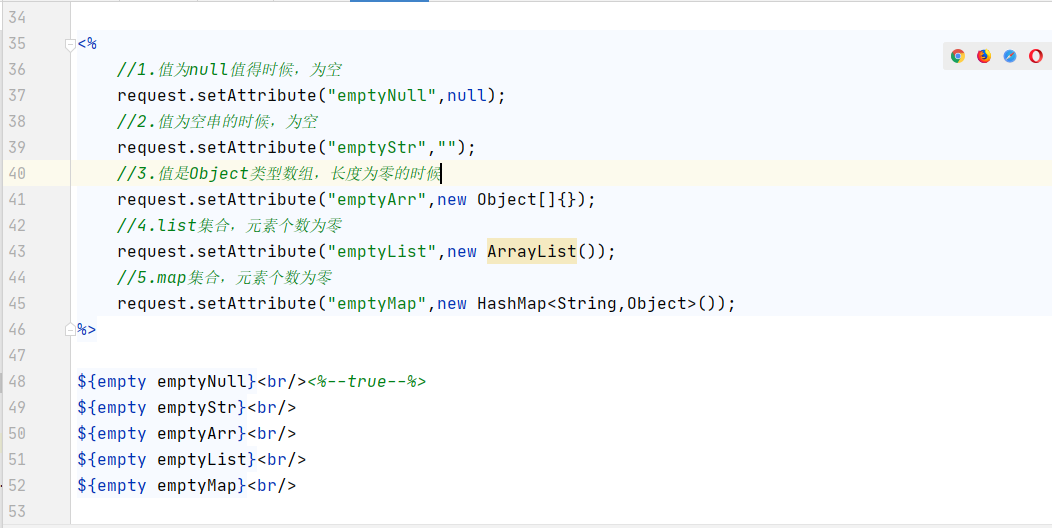The width and height of the screenshot is (1052, 528).
Task: Click line number 52 in gutter
Action: coord(17,485)
